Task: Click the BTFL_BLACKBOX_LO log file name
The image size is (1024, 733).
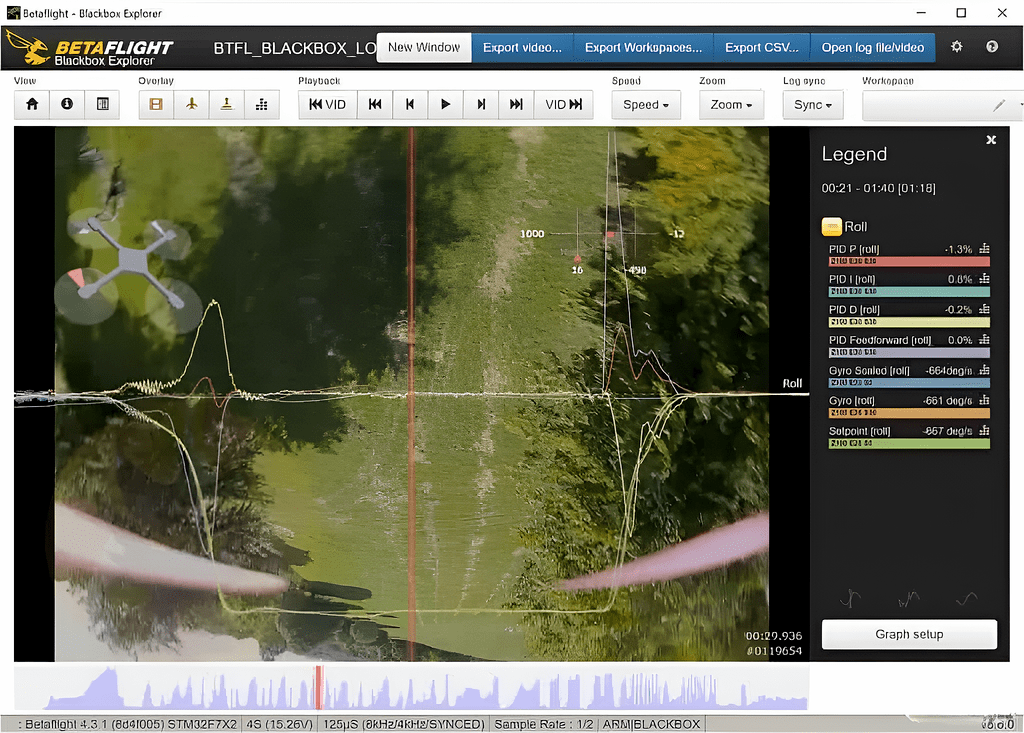Action: click(x=295, y=48)
